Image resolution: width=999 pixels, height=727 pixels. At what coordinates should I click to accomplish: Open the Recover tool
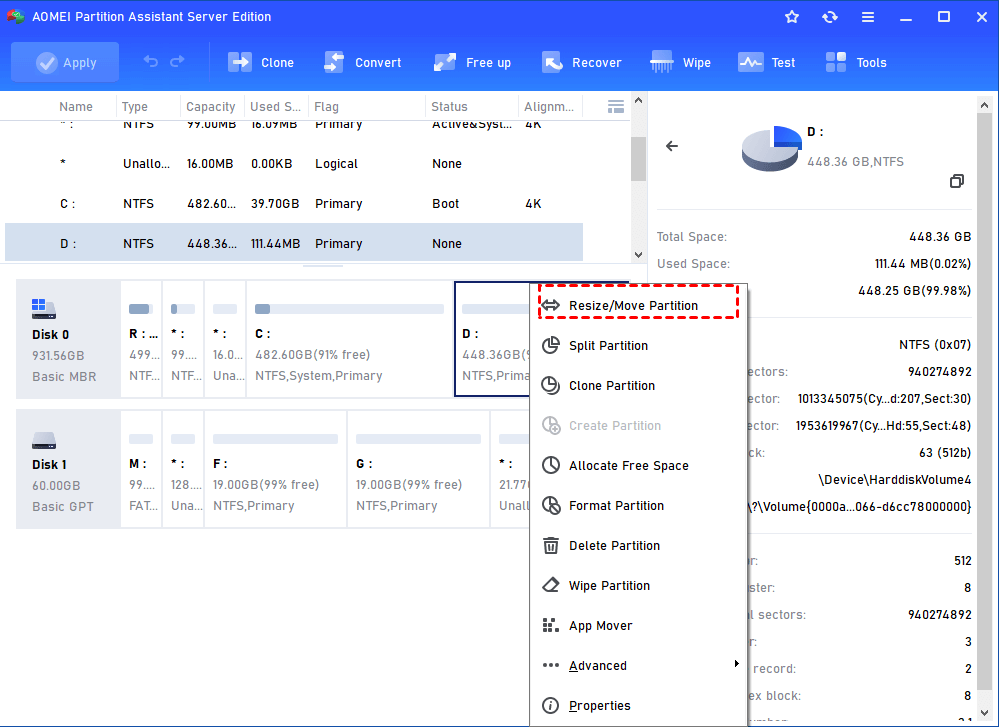(x=581, y=62)
